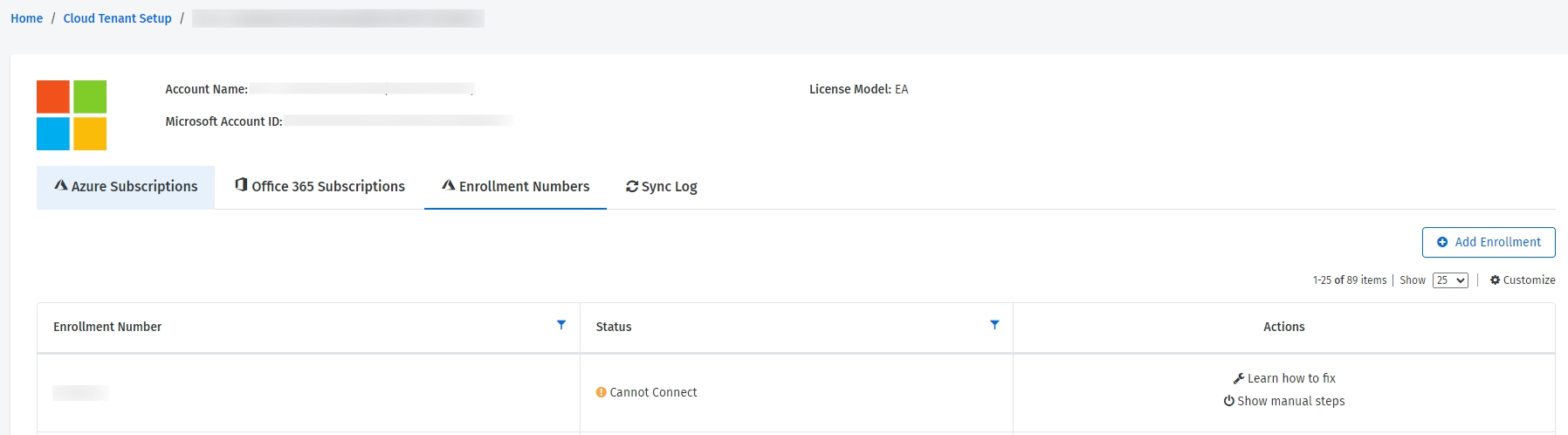Click Learn how to fix

pyautogui.click(x=1284, y=378)
